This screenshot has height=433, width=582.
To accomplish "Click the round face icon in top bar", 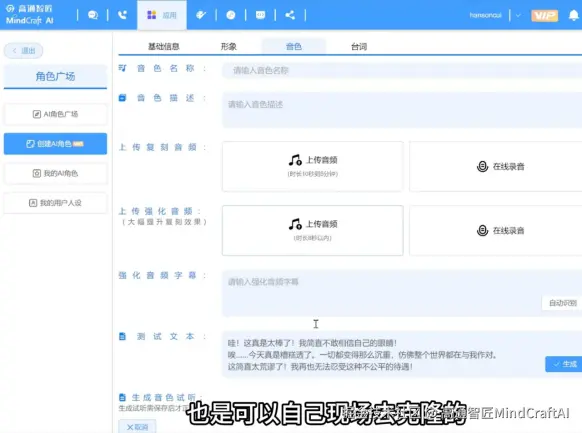I will pos(231,15).
